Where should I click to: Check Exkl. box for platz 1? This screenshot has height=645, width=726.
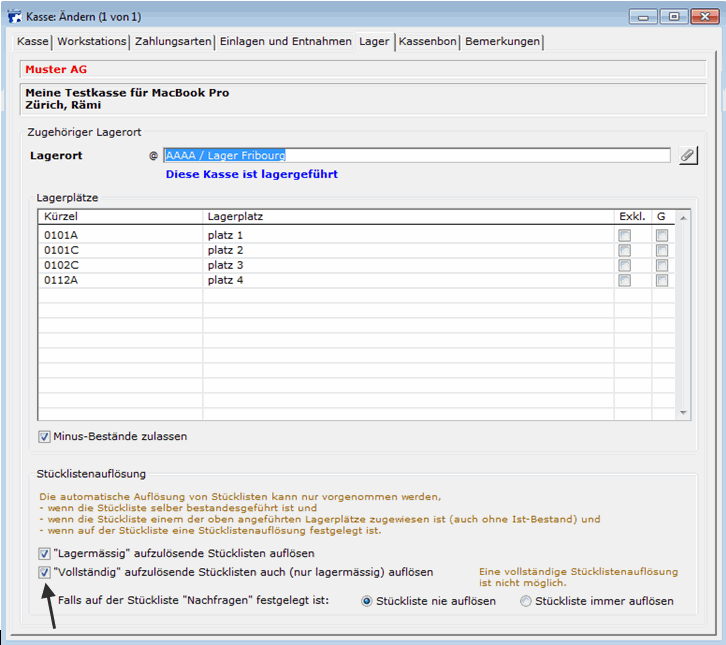pyautogui.click(x=625, y=236)
